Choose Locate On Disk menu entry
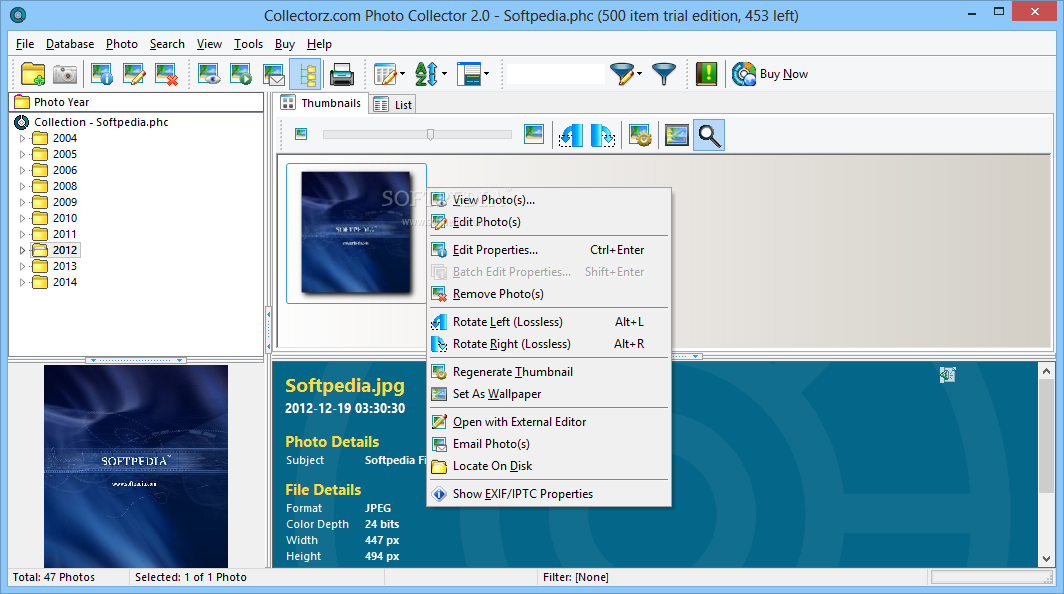This screenshot has width=1064, height=594. click(548, 466)
